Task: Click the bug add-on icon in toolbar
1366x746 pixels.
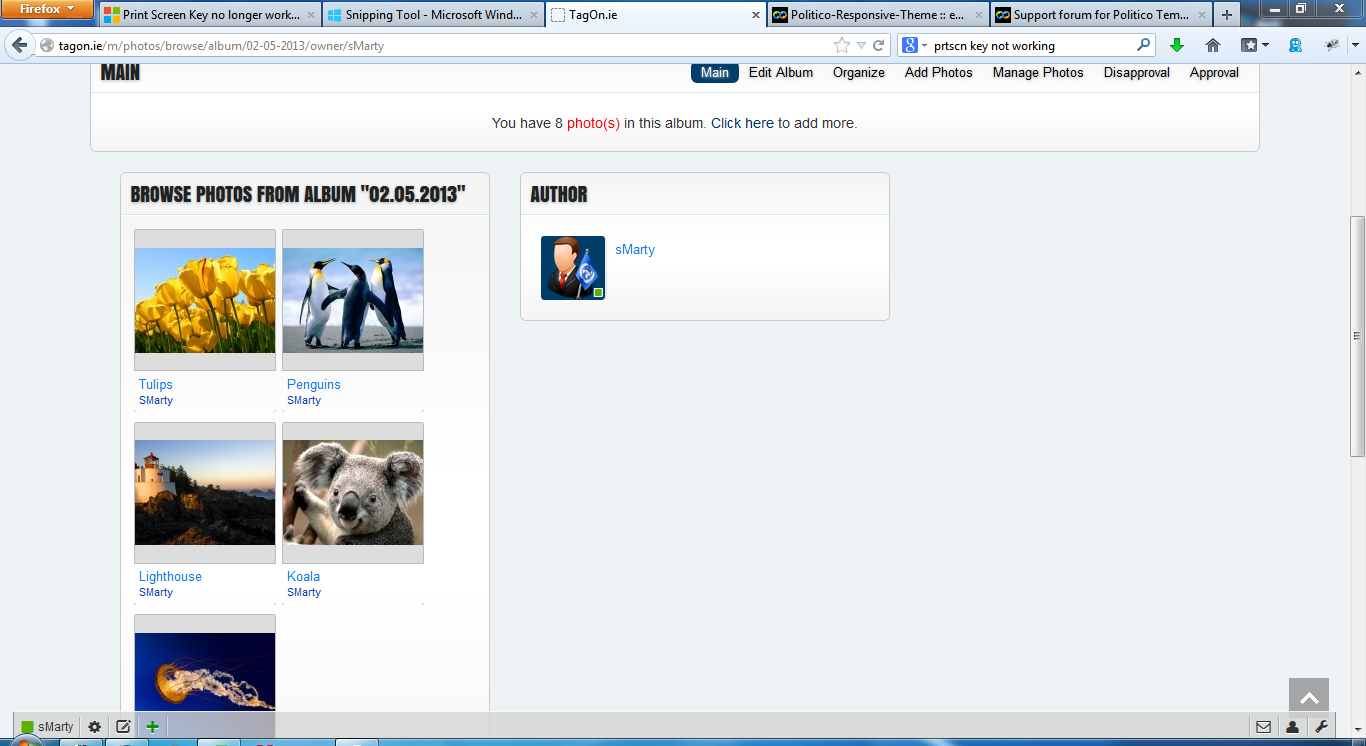Action: [1333, 45]
